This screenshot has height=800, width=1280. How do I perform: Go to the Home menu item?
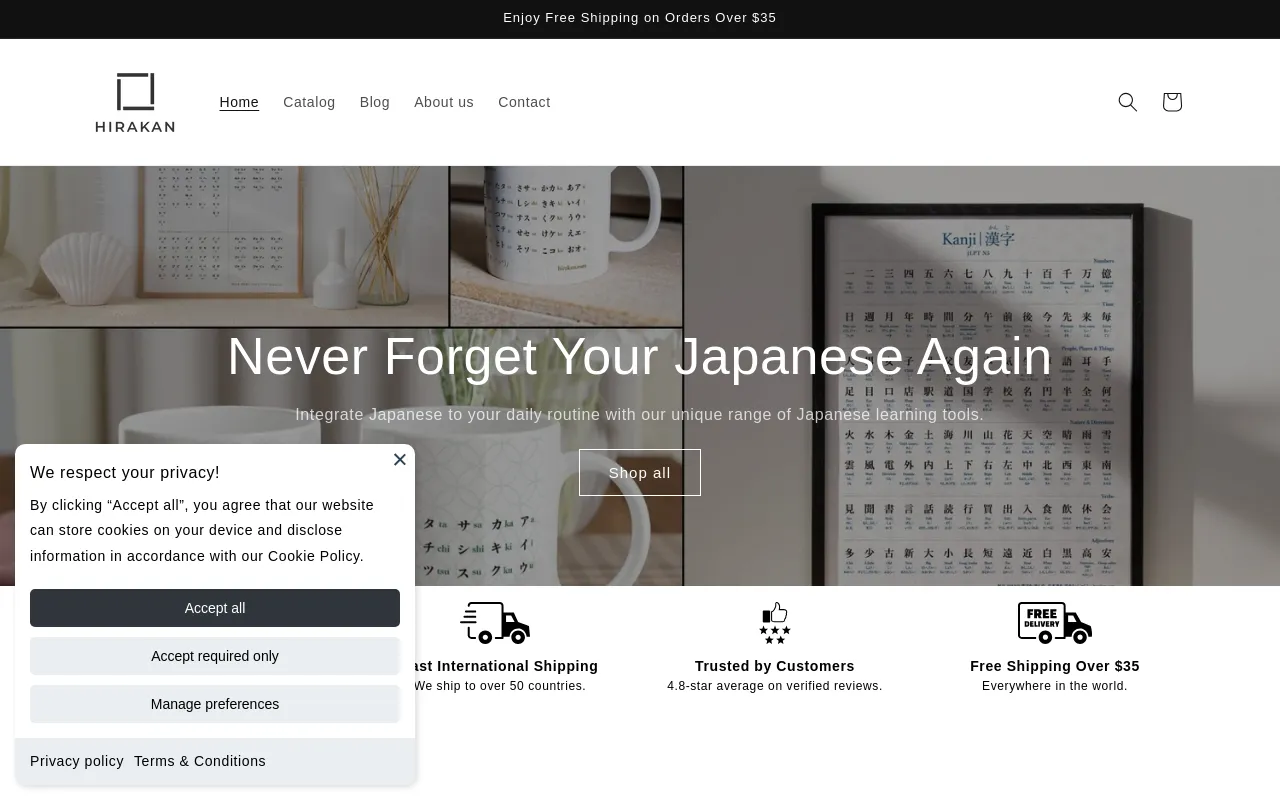239,102
